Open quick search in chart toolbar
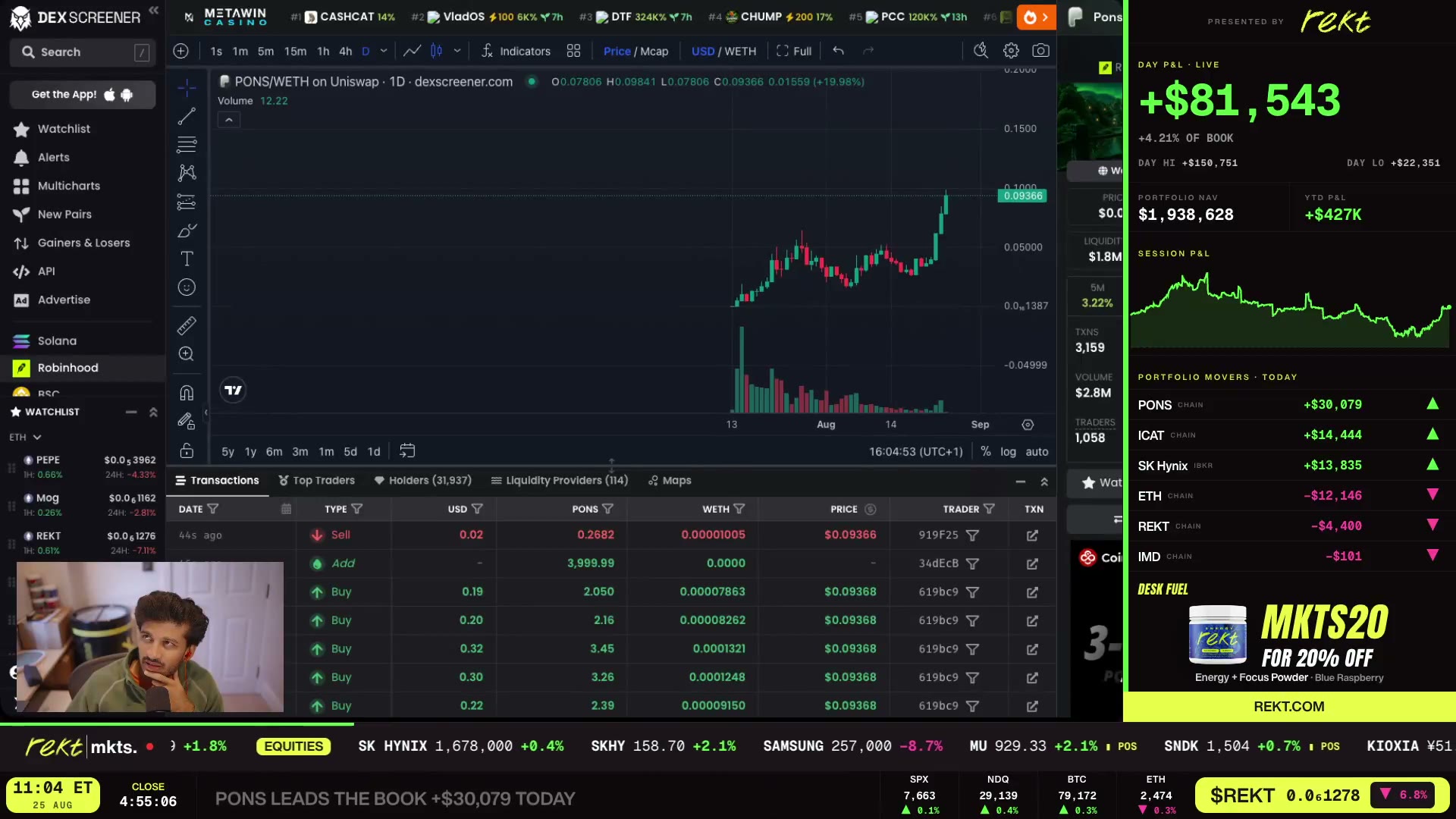Viewport: 1456px width, 819px height. coord(981,51)
